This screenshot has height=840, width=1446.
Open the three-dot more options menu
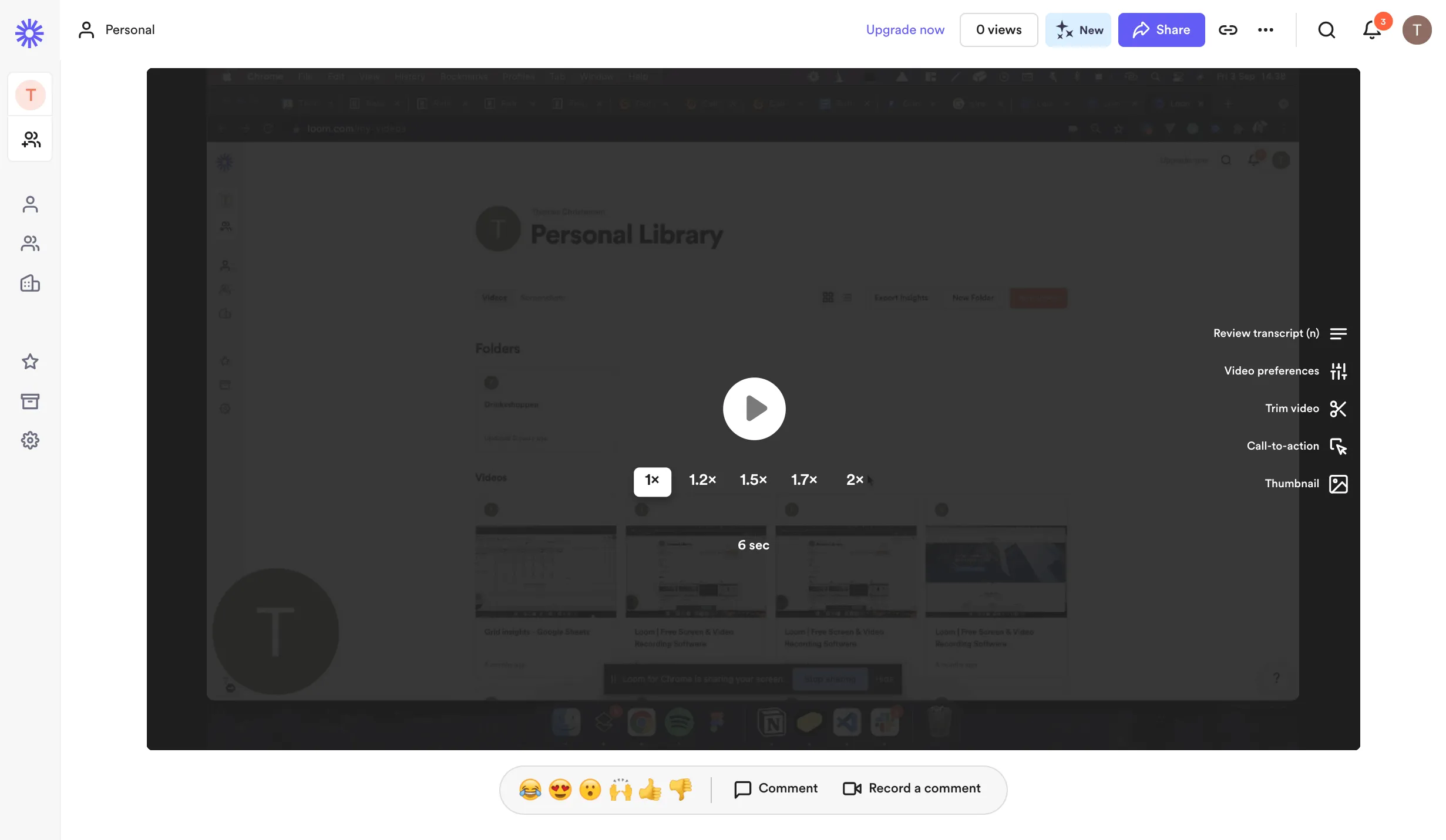pyautogui.click(x=1266, y=30)
